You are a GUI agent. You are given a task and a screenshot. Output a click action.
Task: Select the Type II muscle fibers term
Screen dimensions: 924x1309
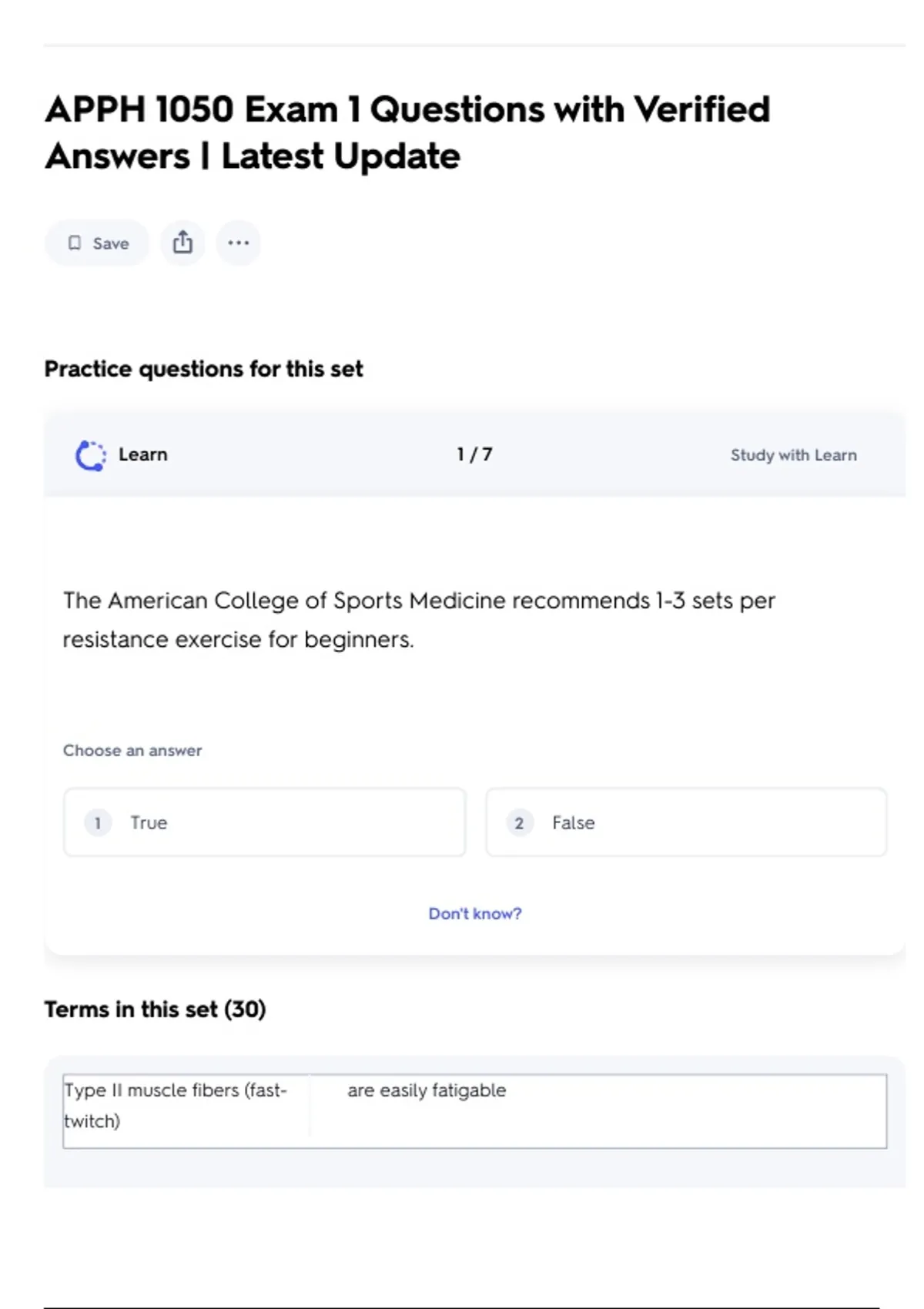[176, 1105]
